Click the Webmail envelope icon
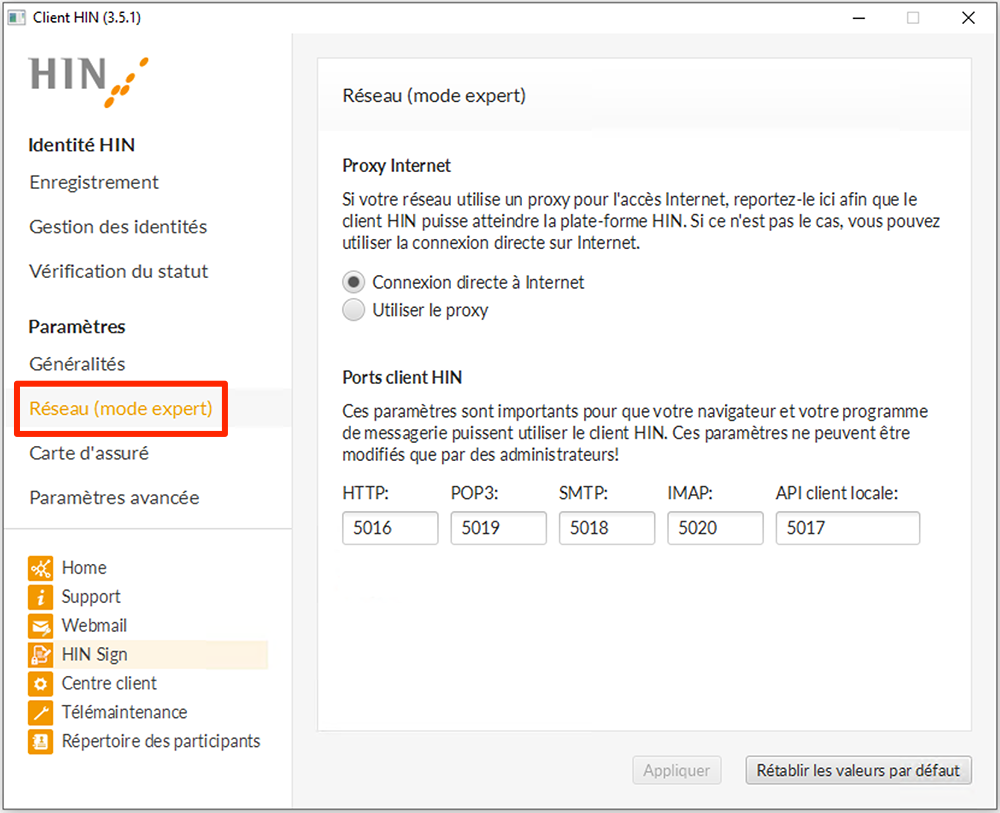Viewport: 1000px width, 813px height. 40,626
